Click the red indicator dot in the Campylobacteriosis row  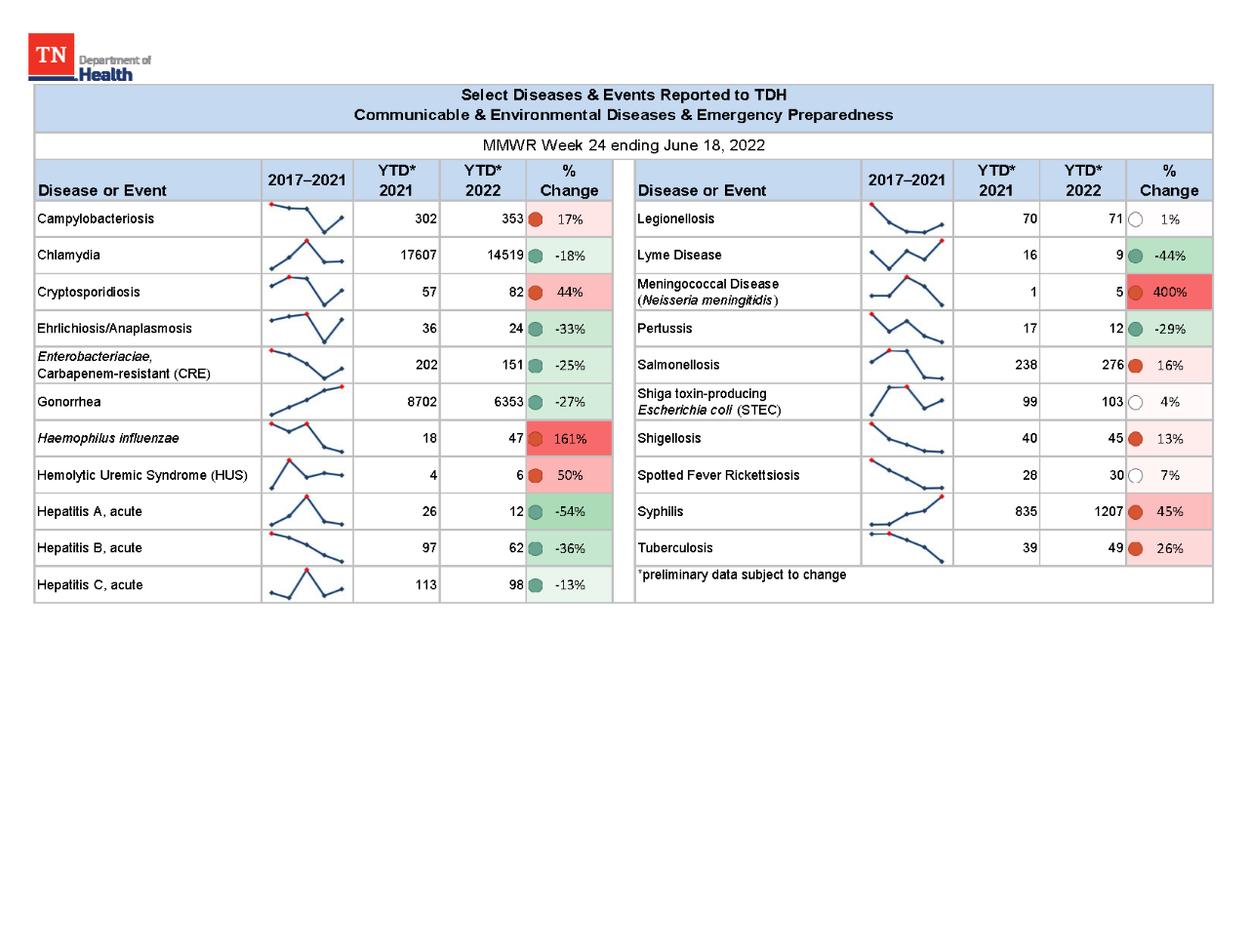coord(536,219)
